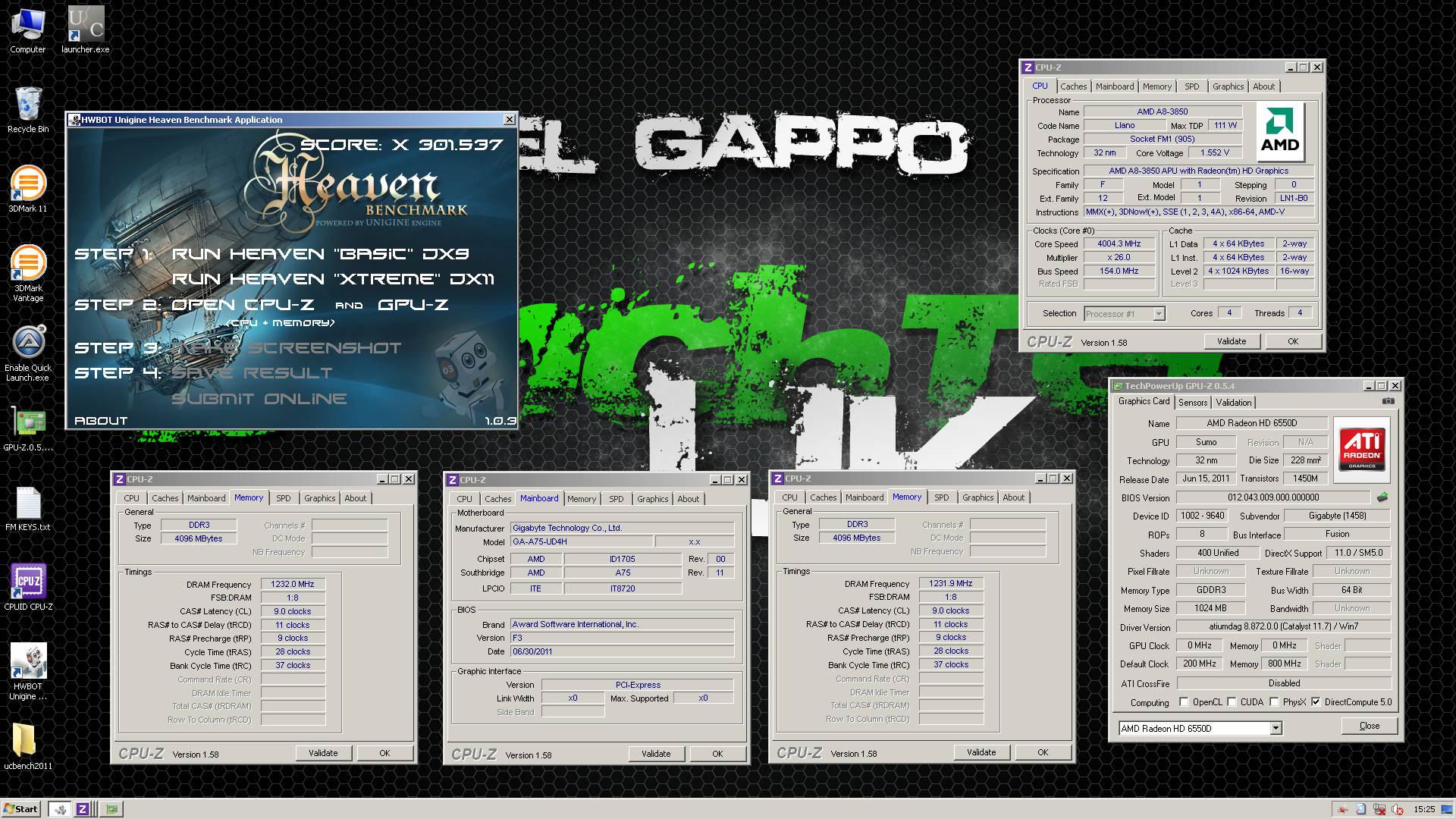Viewport: 1456px width, 819px height.
Task: Select the ucbench2011 folder icon
Action: click(x=28, y=745)
